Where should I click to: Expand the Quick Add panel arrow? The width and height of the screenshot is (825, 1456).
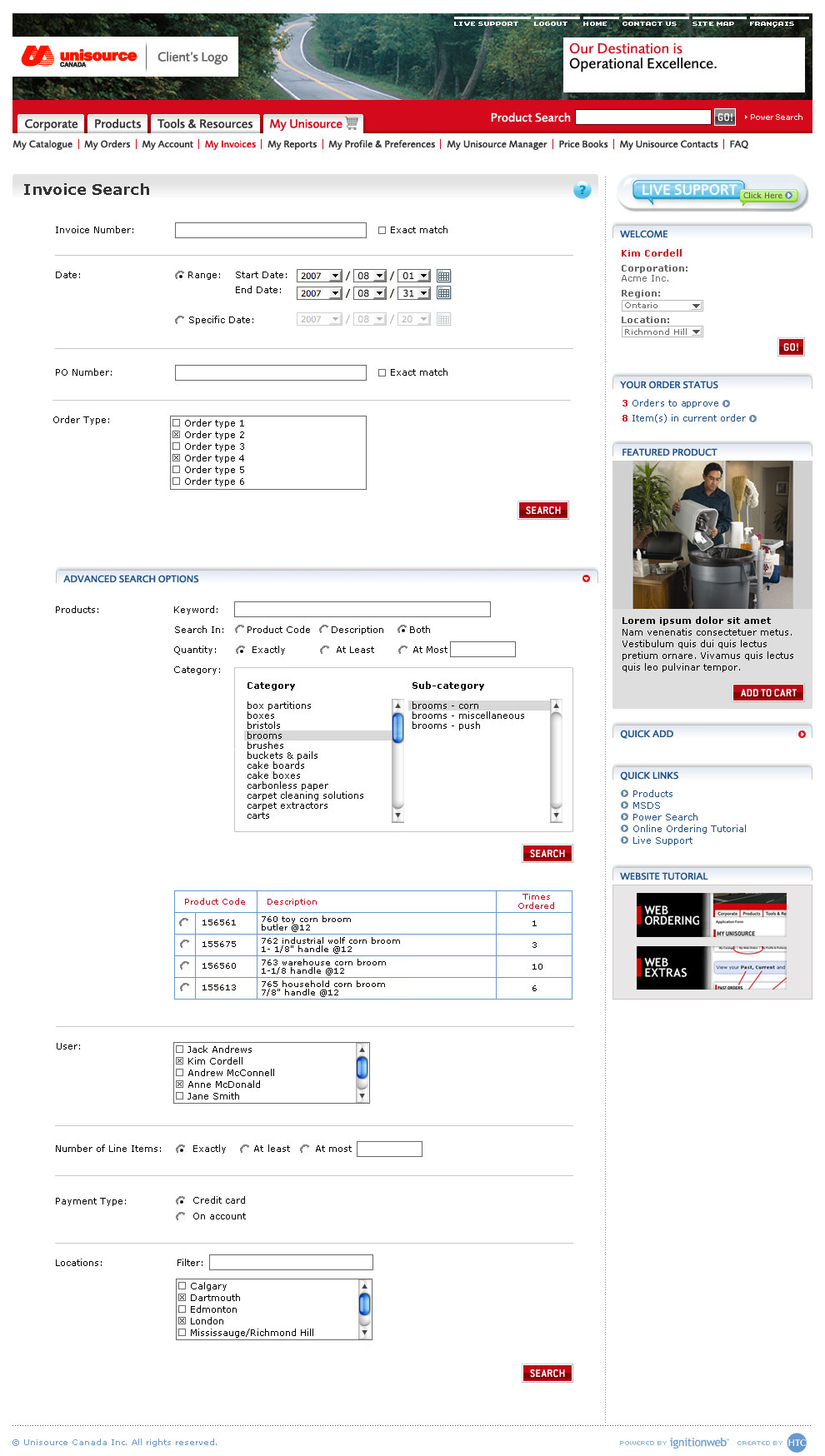pos(802,734)
